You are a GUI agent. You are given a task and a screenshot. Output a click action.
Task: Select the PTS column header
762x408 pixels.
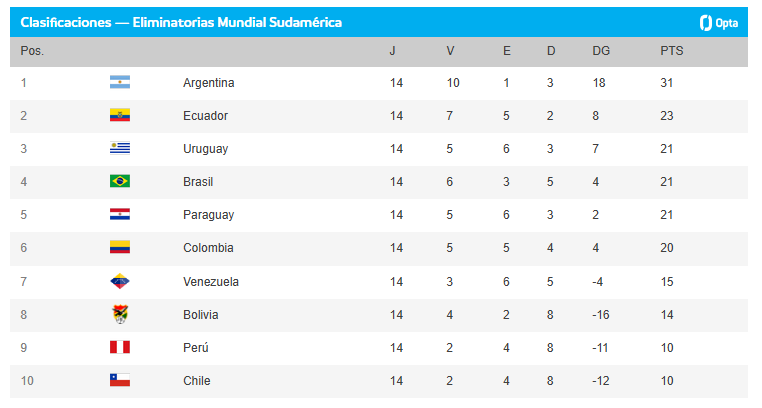click(x=672, y=51)
